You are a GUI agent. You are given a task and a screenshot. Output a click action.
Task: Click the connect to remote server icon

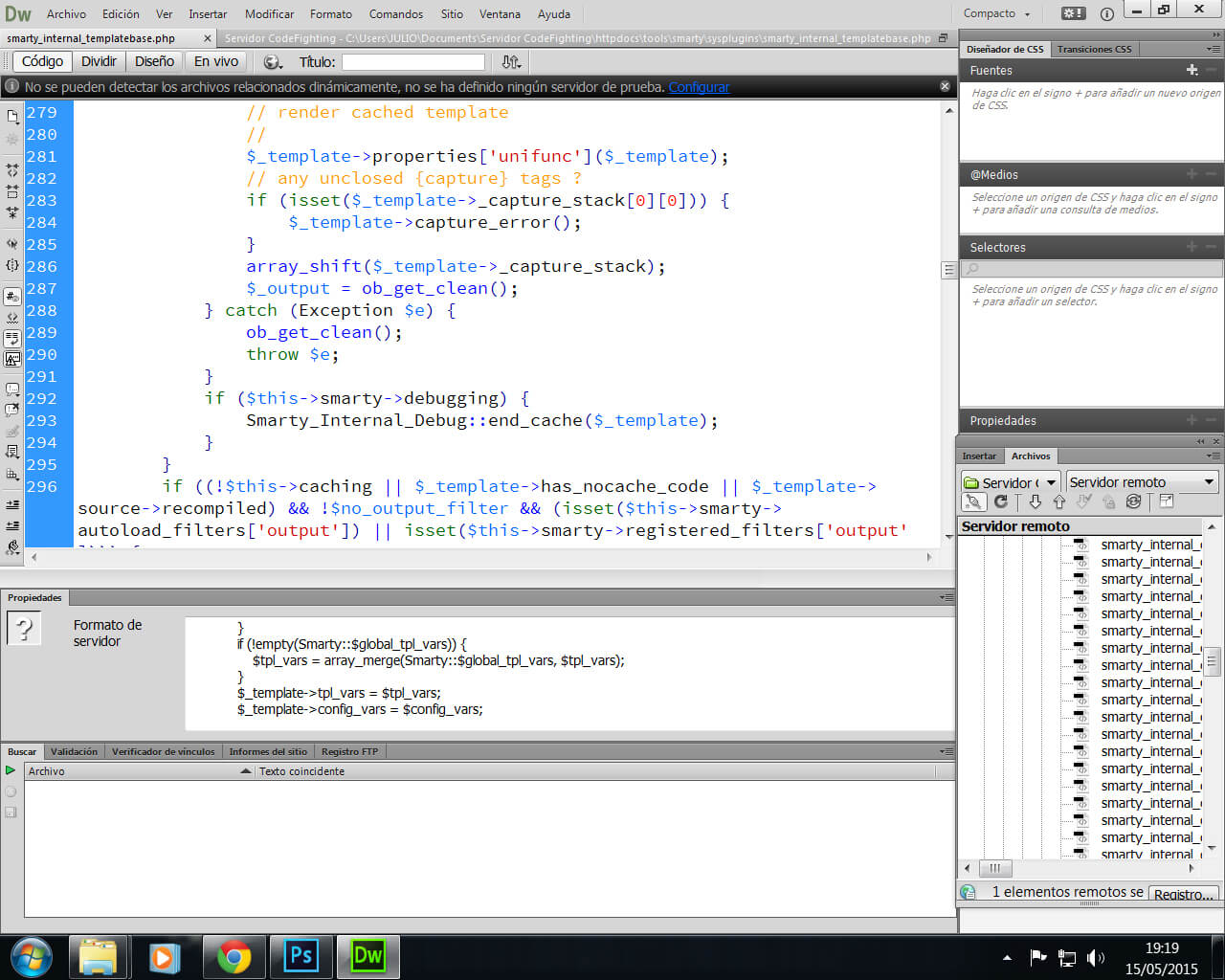click(x=973, y=502)
